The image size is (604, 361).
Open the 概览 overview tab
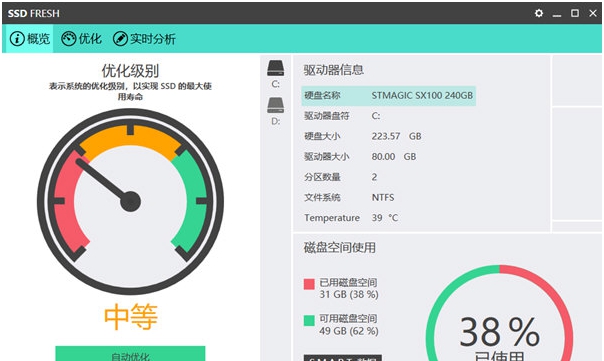30,39
